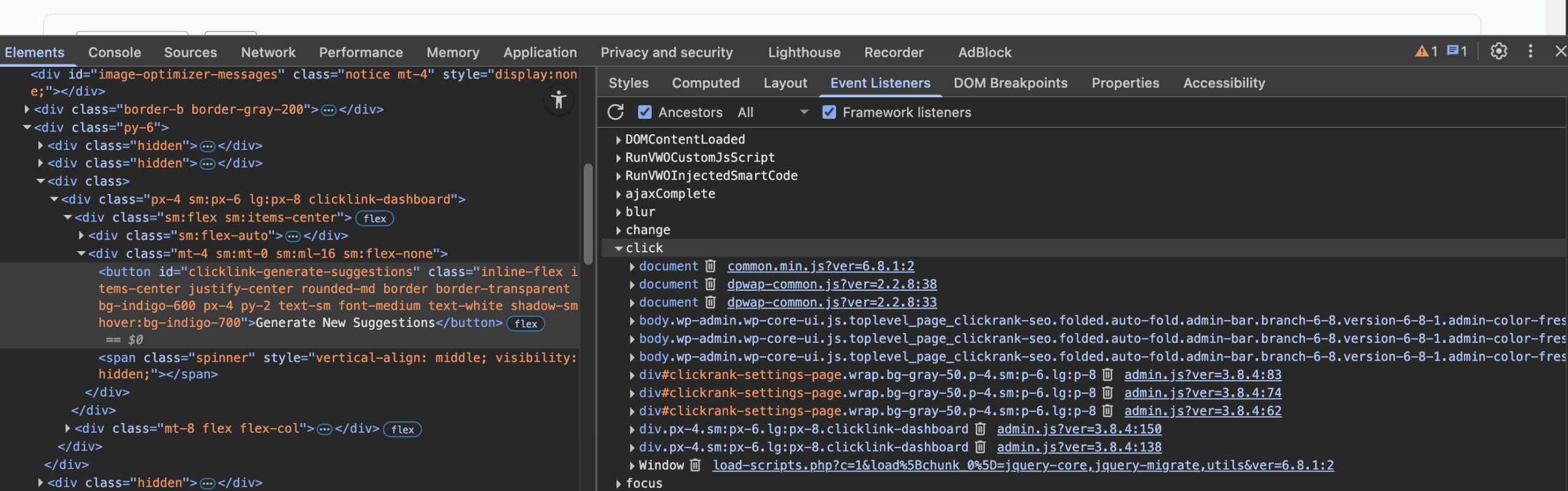Screen dimensions: 1568x491
Task: Open the load-scripts.php jquery-core source link
Action: click(1023, 465)
